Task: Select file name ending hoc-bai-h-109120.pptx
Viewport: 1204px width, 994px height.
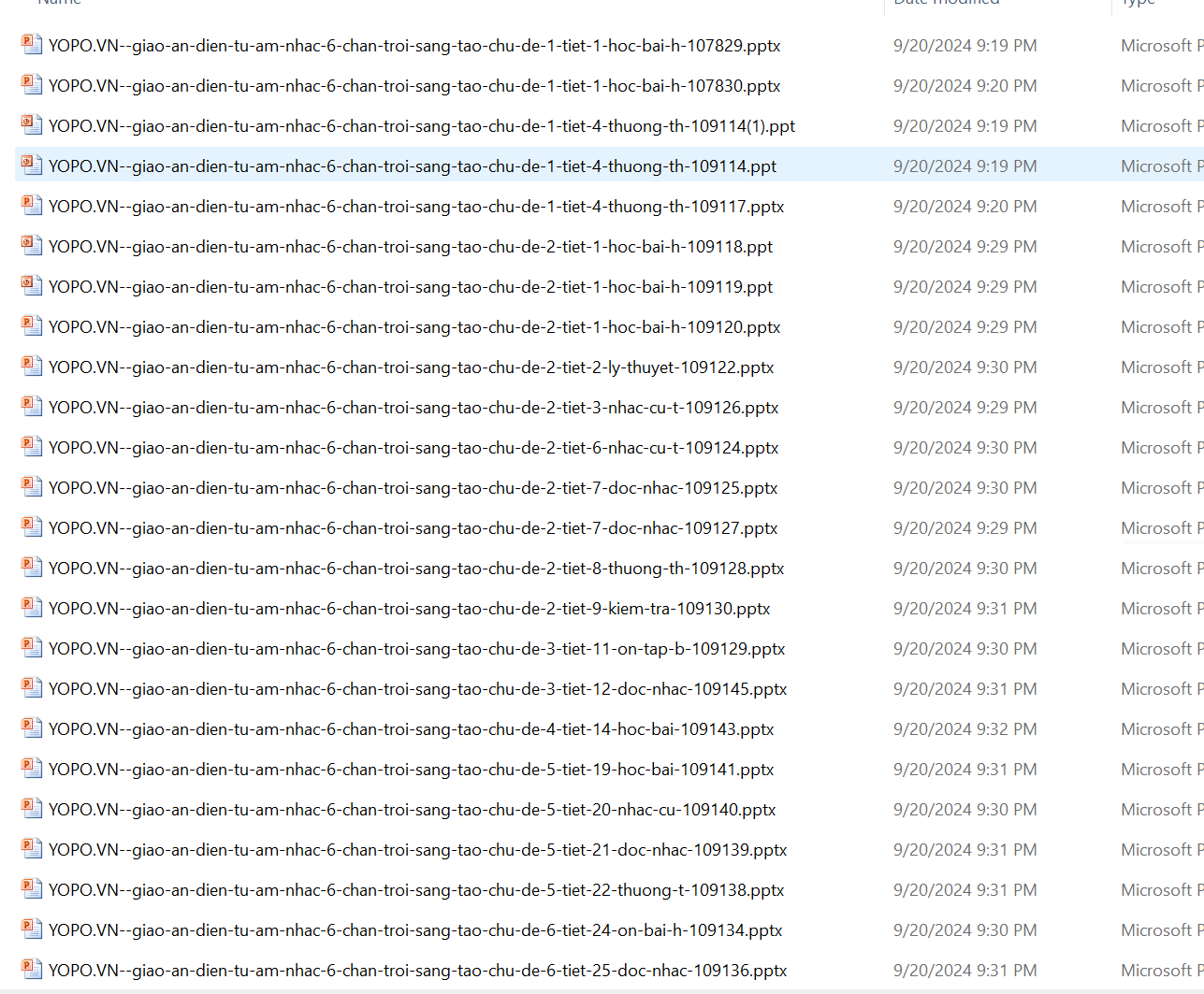Action: (x=414, y=327)
